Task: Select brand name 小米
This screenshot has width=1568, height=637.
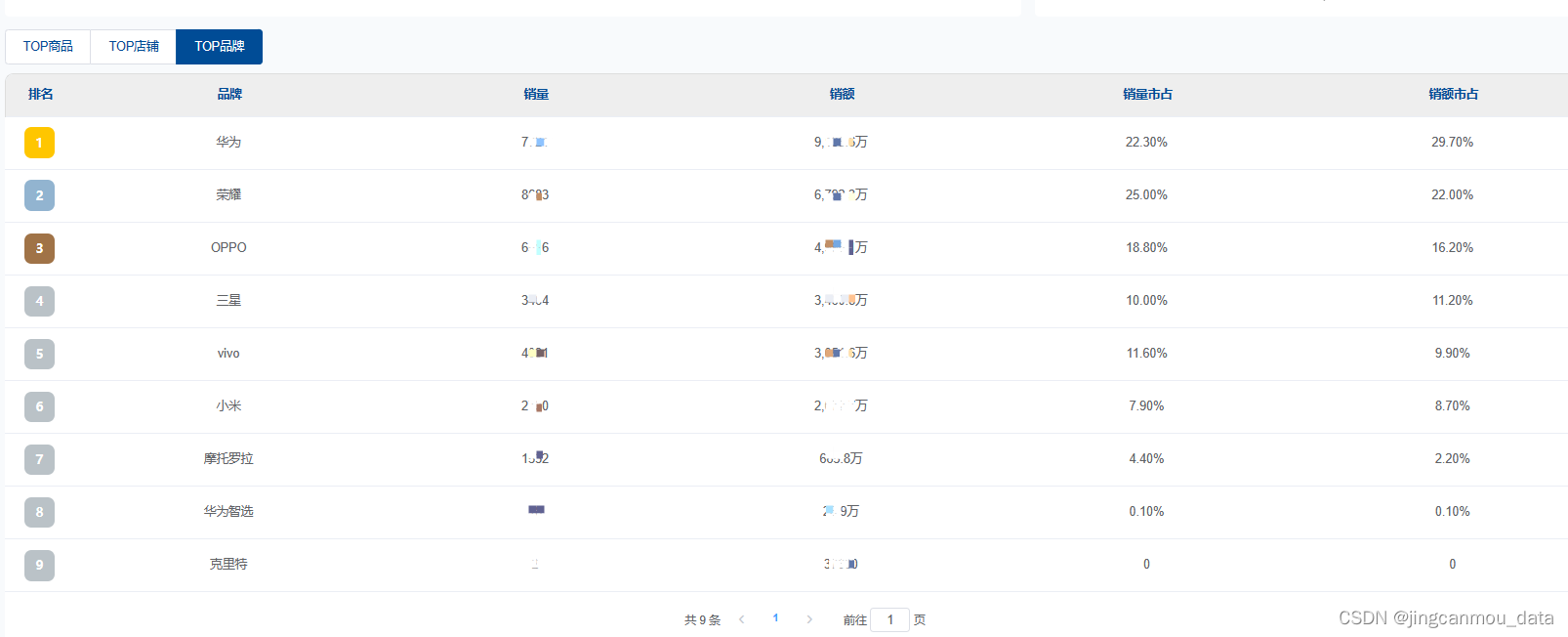Action: point(228,406)
